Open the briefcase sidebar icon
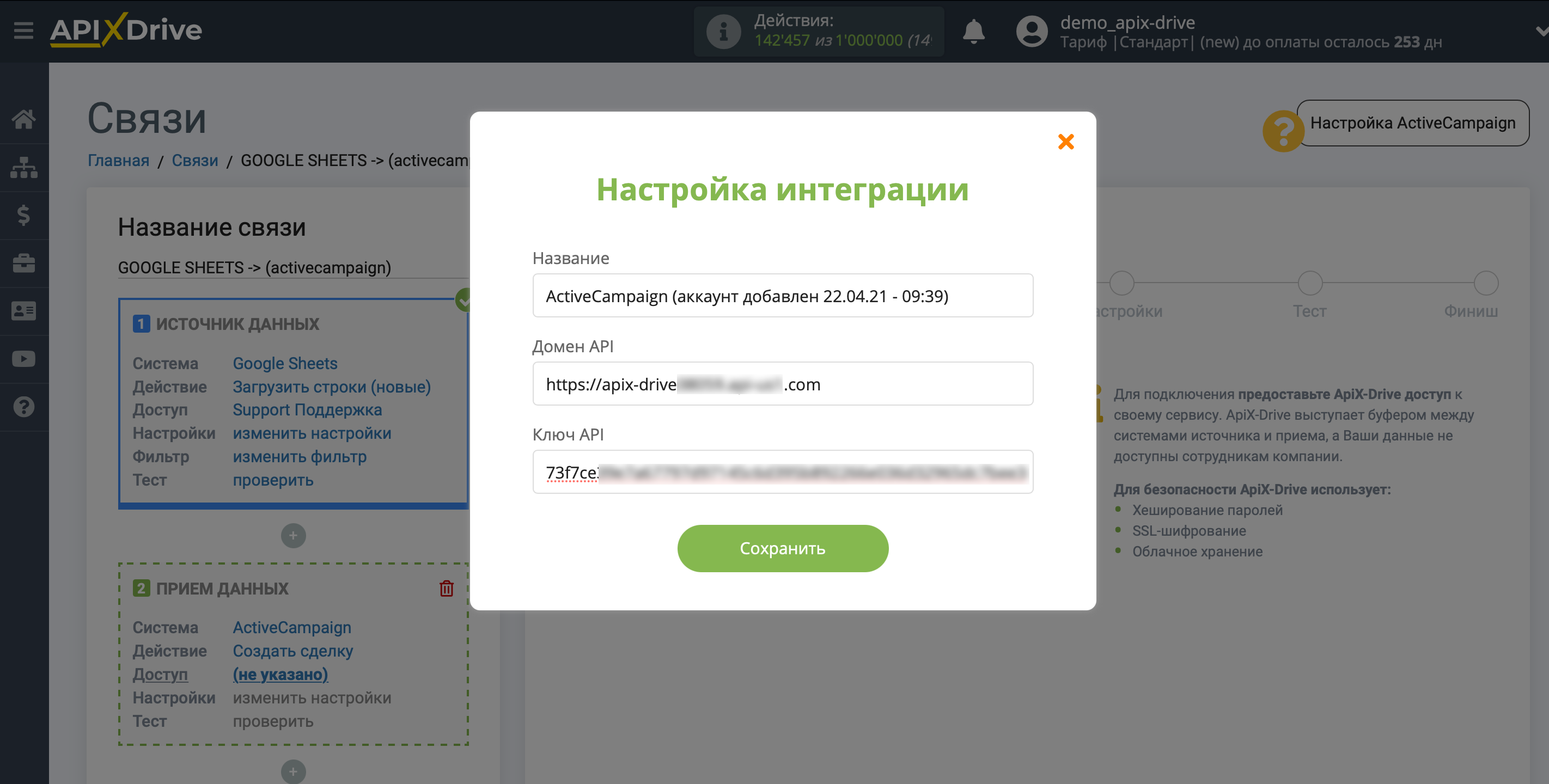Image resolution: width=1549 pixels, height=784 pixels. [x=23, y=263]
